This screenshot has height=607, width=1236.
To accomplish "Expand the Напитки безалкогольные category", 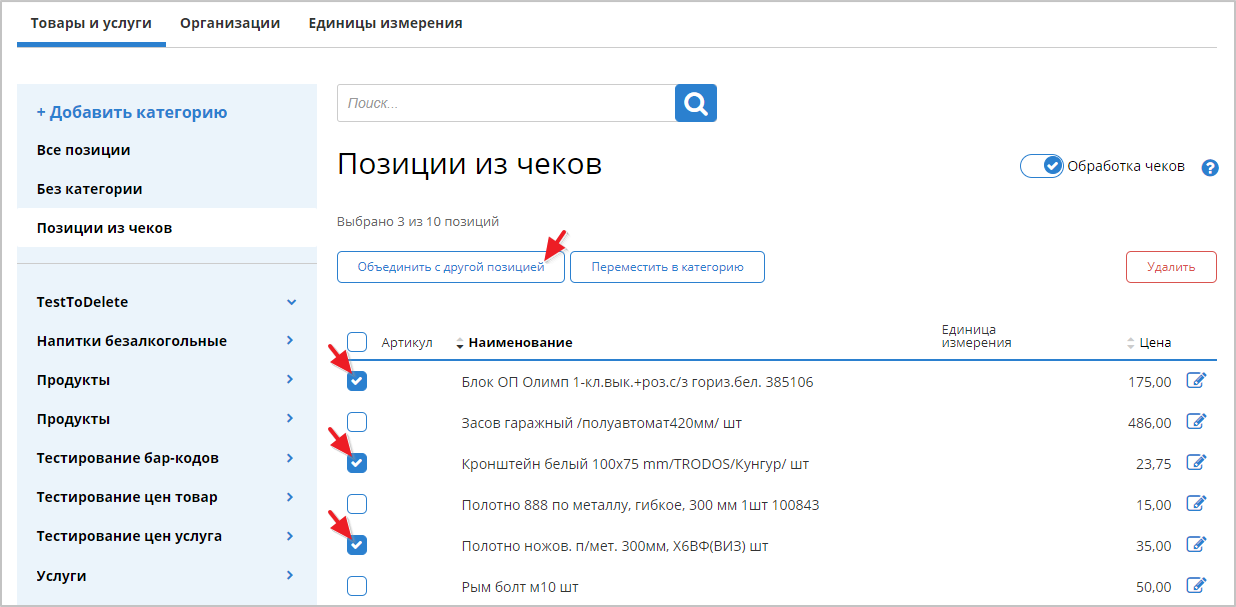I will click(x=290, y=341).
